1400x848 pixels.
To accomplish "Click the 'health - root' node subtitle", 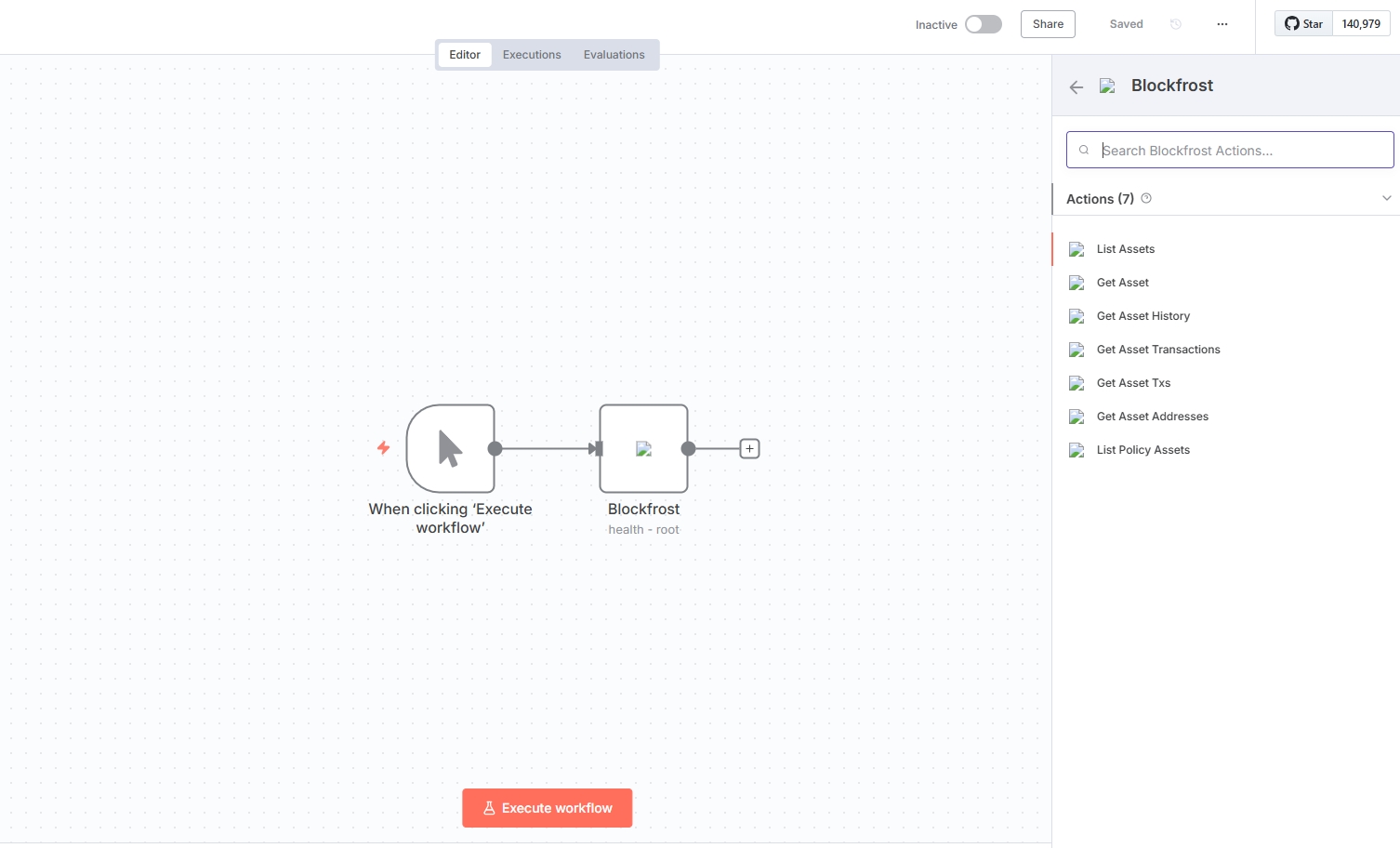I will coord(644,530).
